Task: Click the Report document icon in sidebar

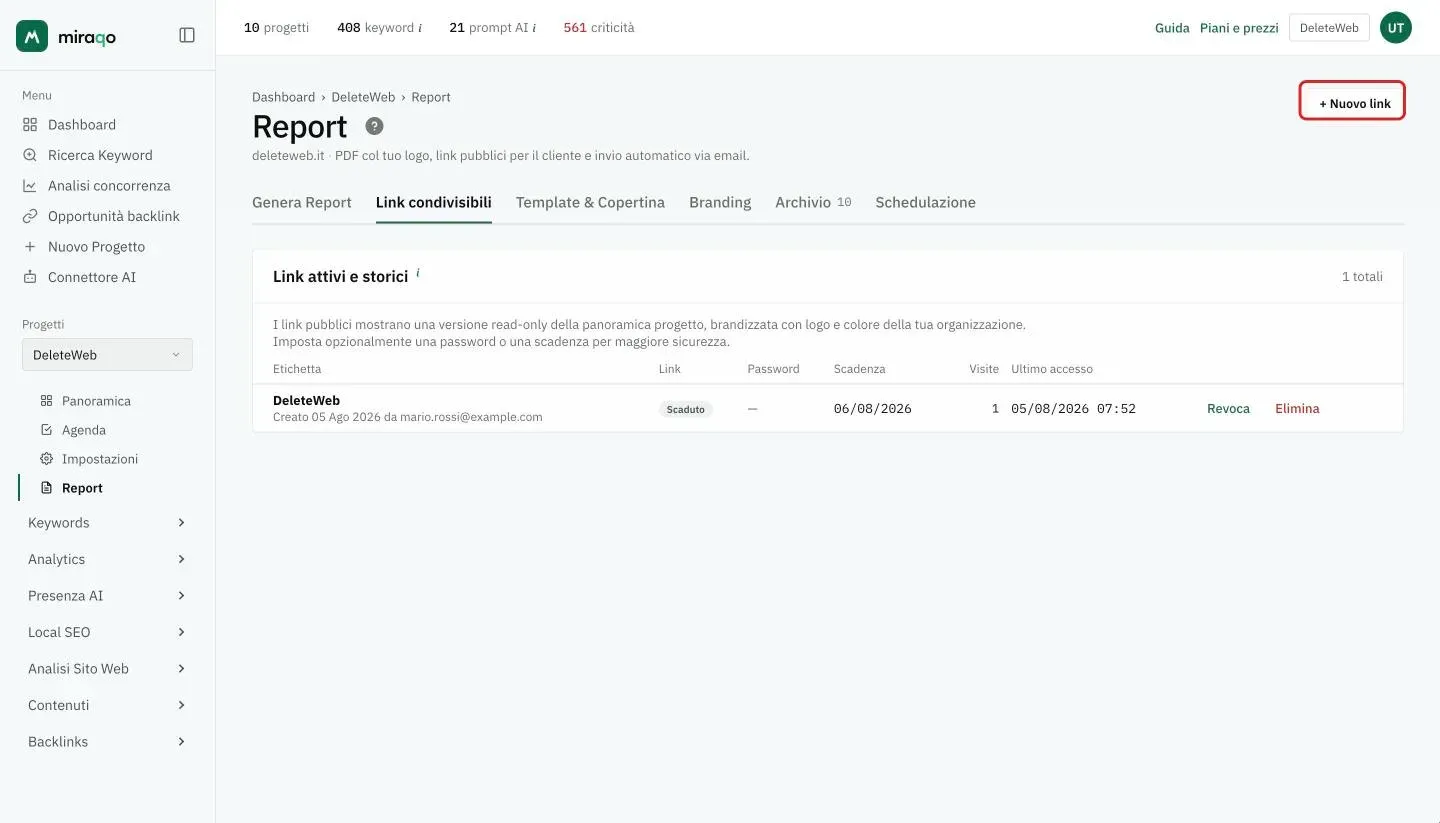Action: coord(46,488)
